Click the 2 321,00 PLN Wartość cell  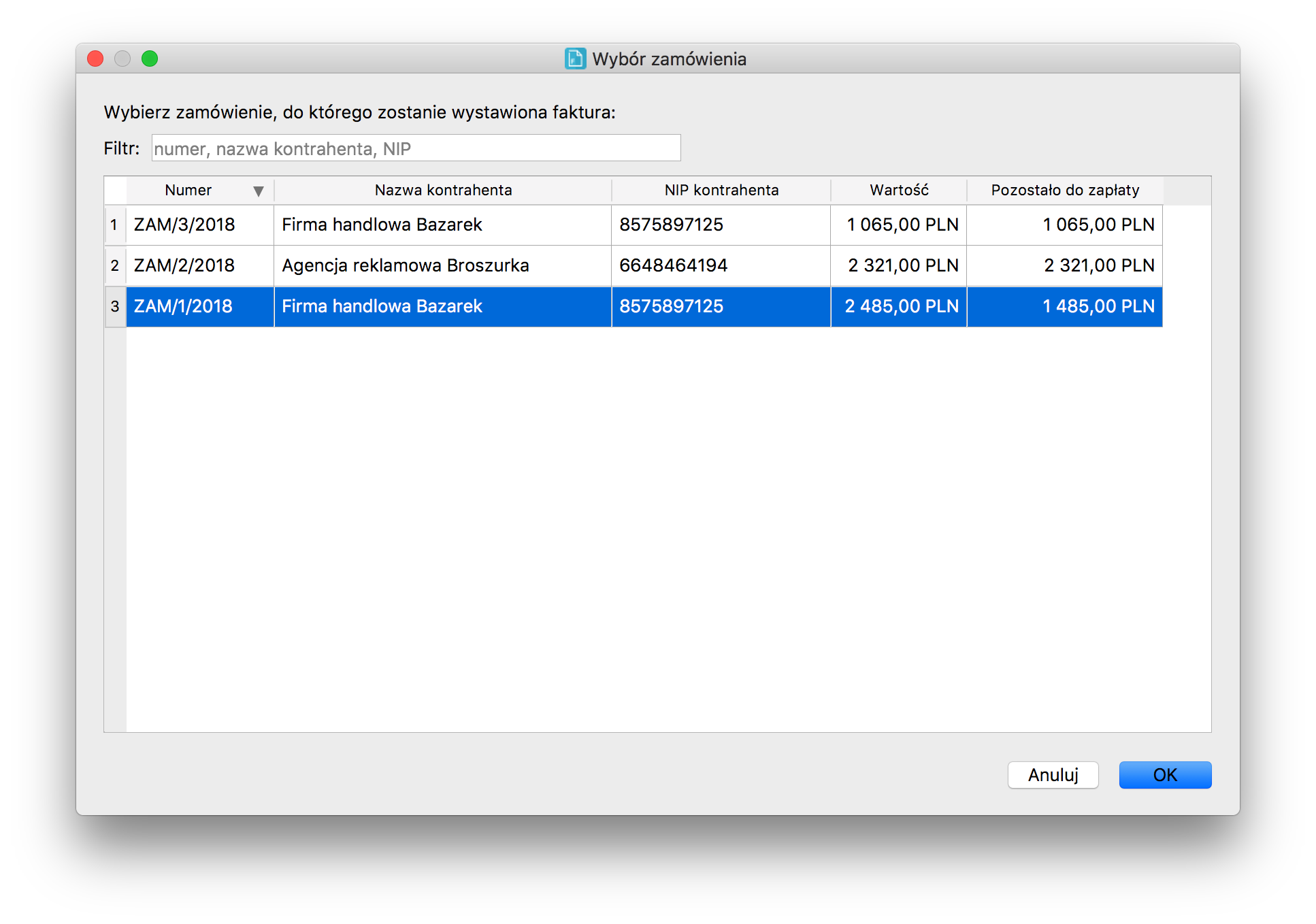tap(899, 265)
